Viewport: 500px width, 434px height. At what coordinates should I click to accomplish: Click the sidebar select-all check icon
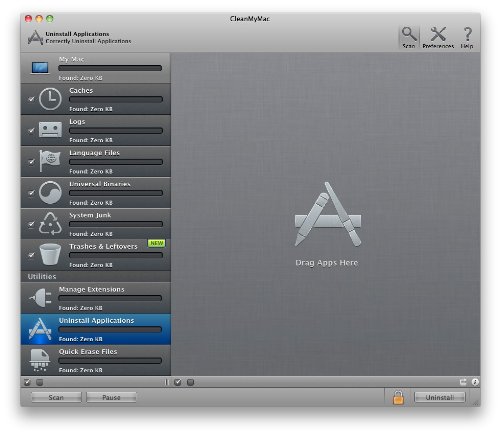tap(27, 382)
